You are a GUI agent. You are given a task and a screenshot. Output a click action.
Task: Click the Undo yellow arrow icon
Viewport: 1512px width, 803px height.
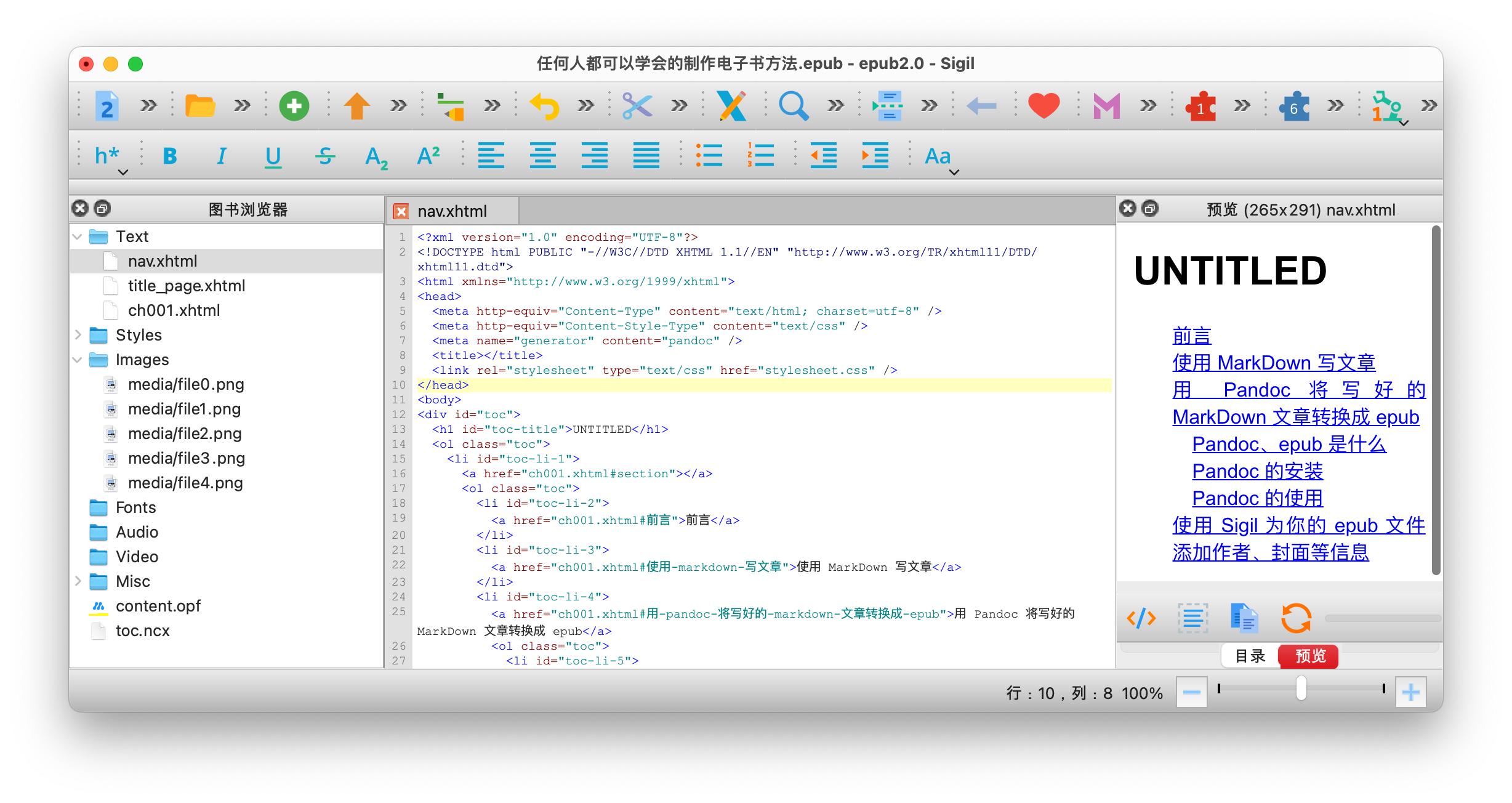click(544, 106)
